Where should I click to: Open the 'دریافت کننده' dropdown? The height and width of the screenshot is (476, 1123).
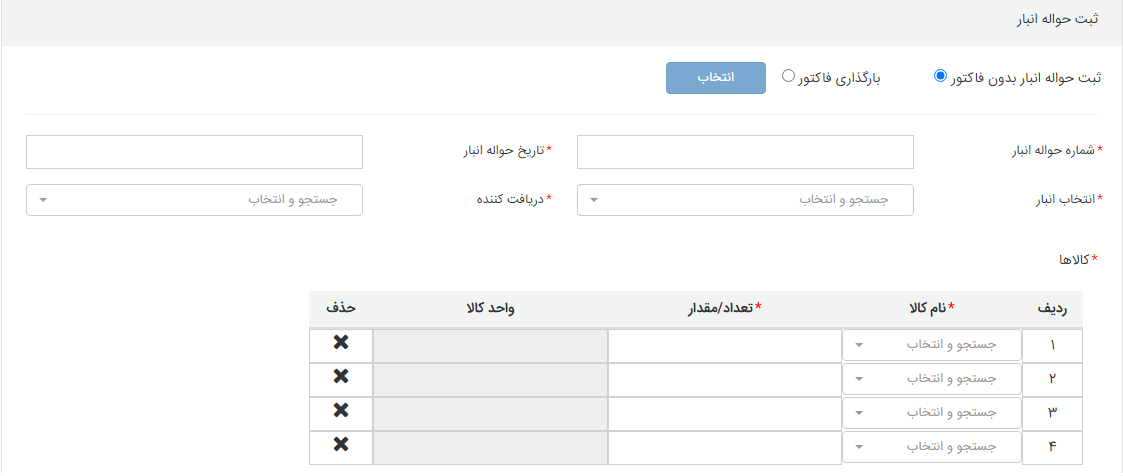[194, 200]
